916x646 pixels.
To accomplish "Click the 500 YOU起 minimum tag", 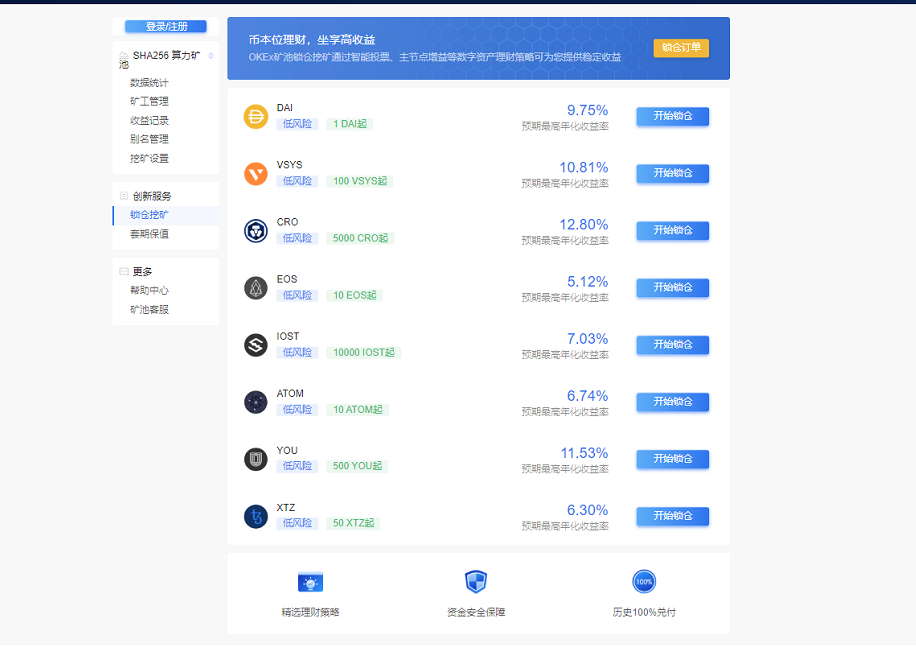I will 358,466.
